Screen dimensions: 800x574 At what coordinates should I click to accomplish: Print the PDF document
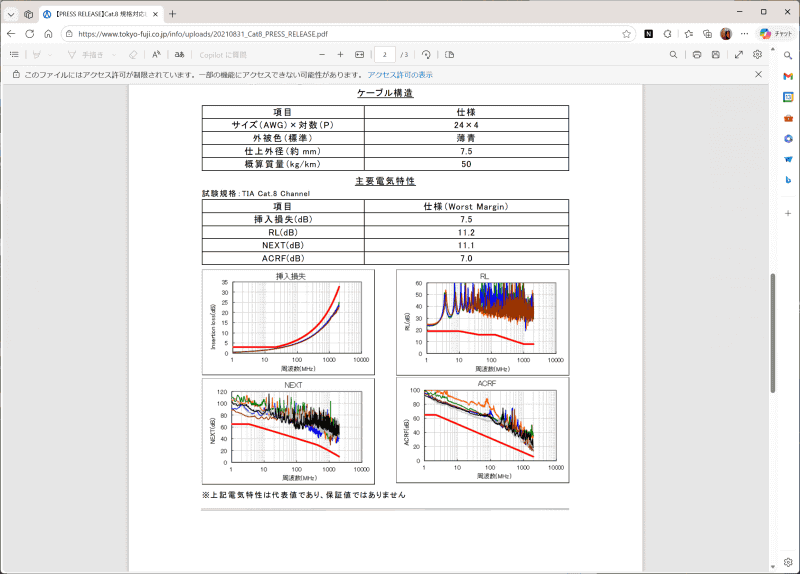(x=697, y=55)
